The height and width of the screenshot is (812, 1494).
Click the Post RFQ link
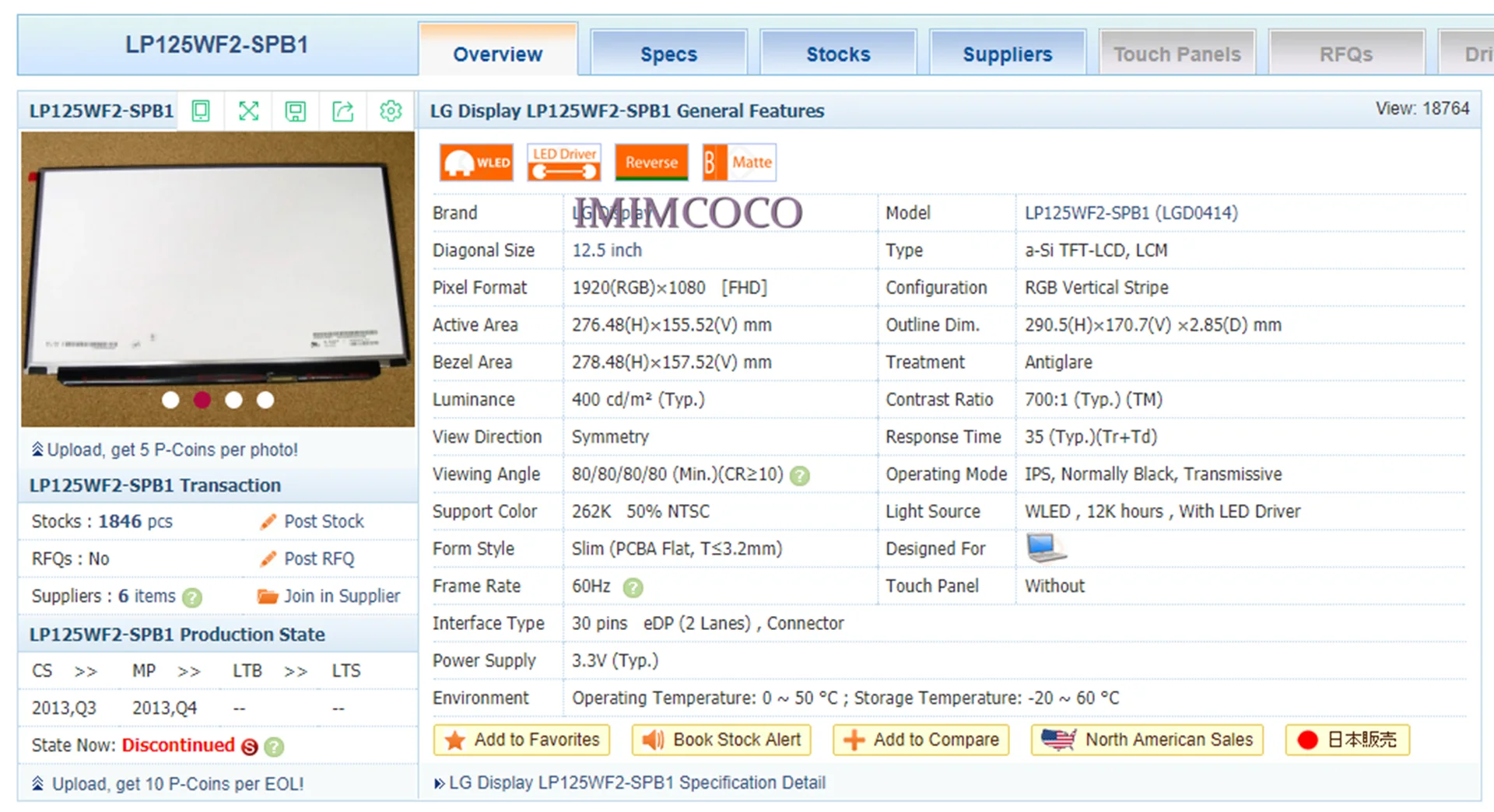(319, 558)
